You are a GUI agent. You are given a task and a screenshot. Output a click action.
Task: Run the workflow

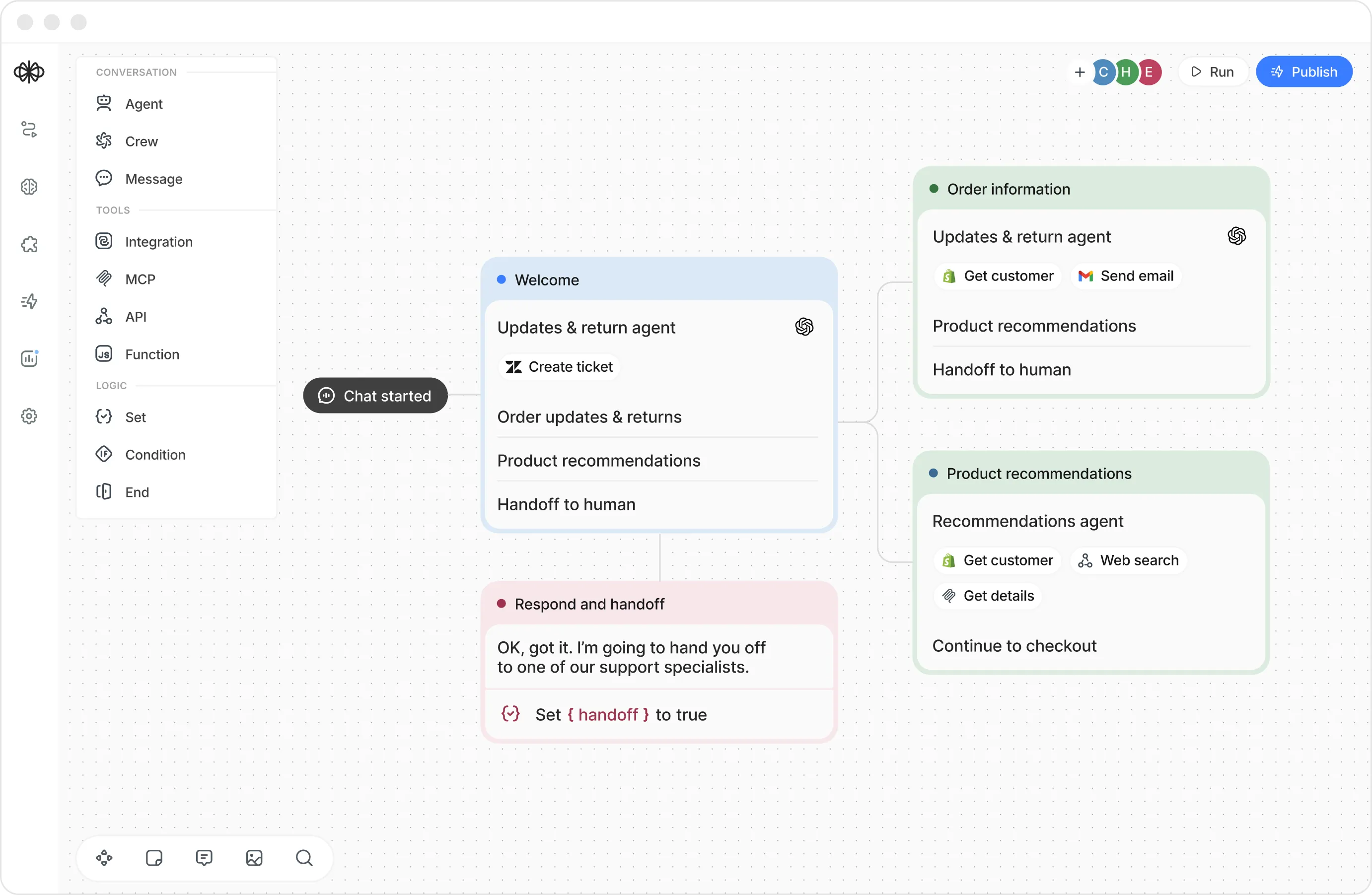point(1213,71)
